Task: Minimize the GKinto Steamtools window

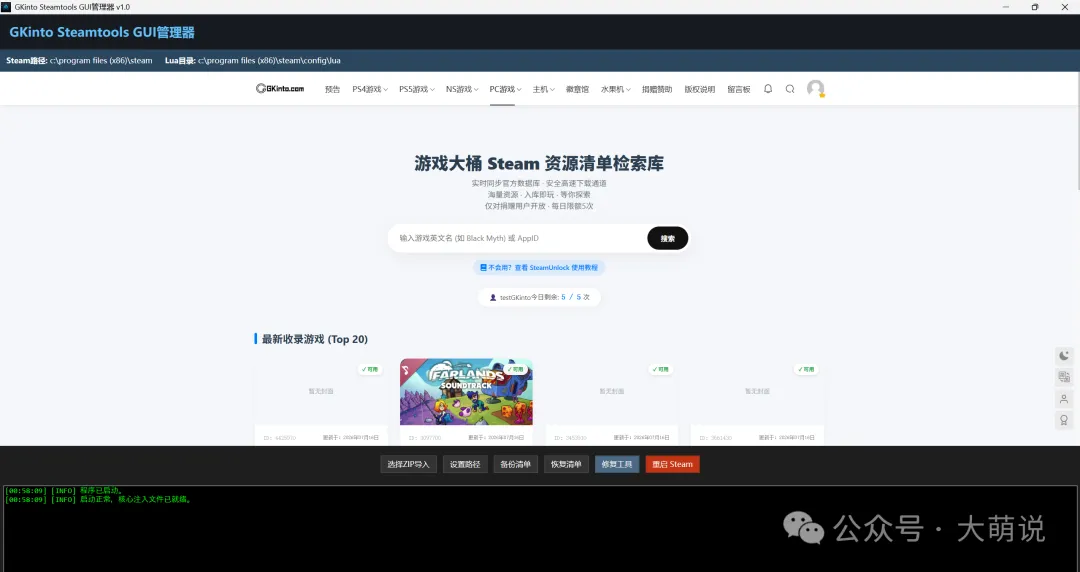Action: 1006,7
